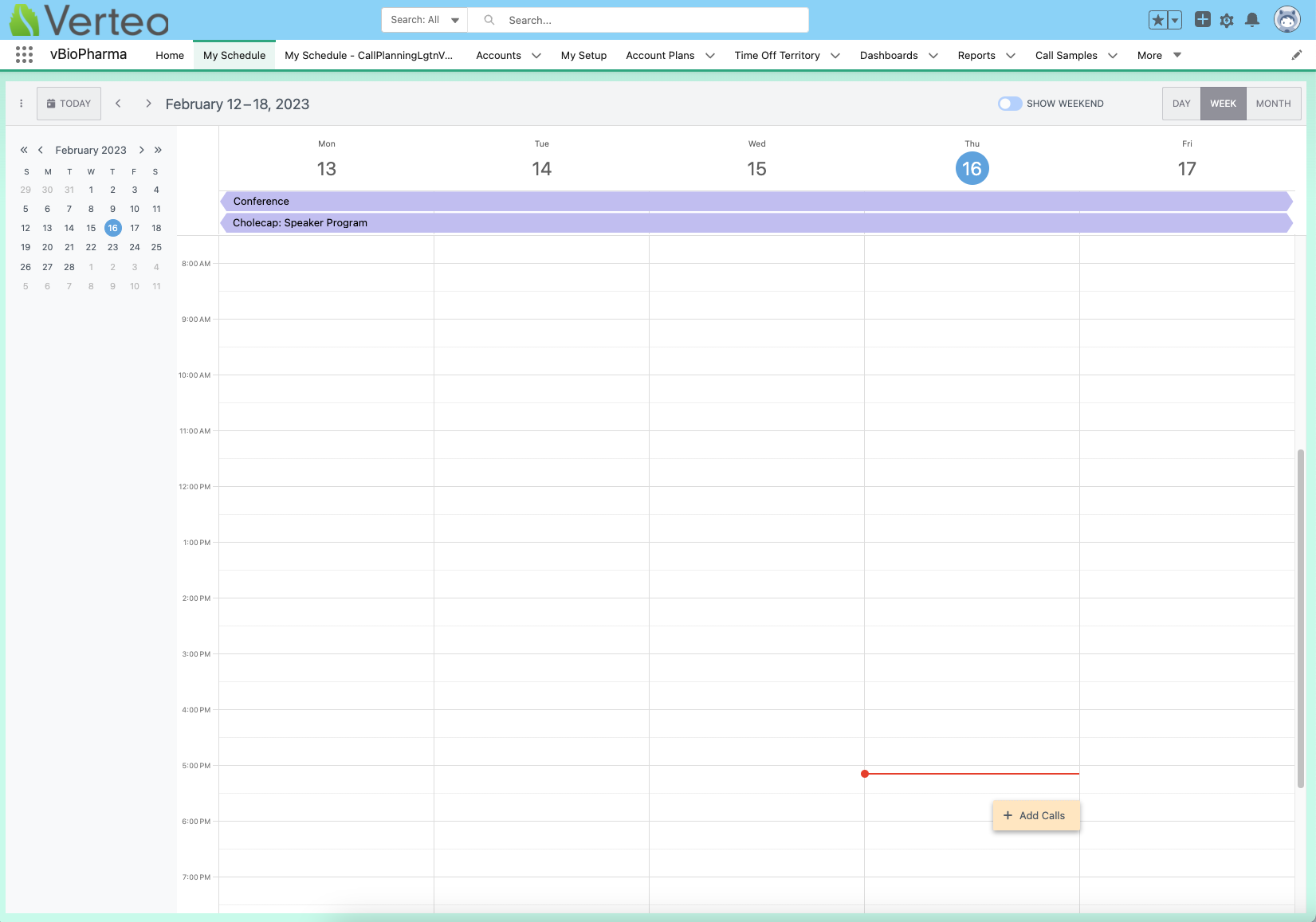Open the user avatar profile menu
1316x922 pixels.
[1287, 20]
